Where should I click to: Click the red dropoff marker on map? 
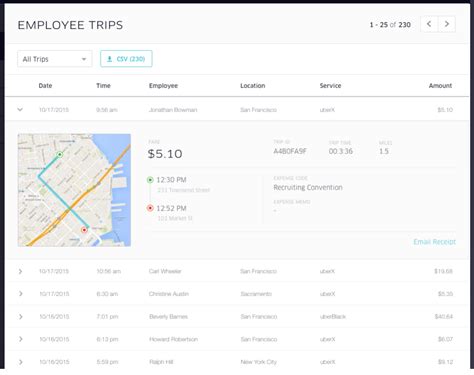(x=84, y=230)
